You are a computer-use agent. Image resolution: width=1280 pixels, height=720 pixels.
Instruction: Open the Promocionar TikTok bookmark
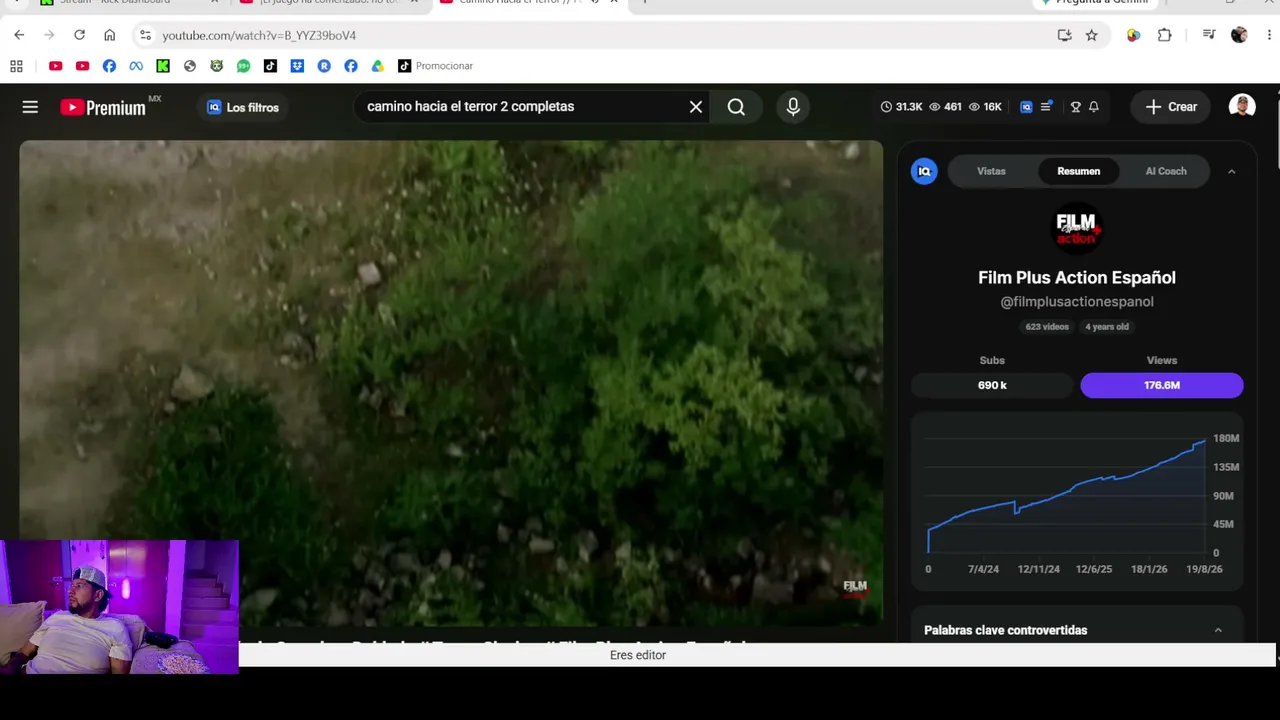point(435,66)
